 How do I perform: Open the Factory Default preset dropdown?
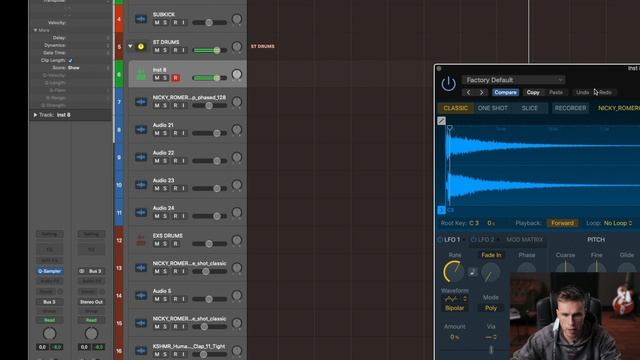513,80
